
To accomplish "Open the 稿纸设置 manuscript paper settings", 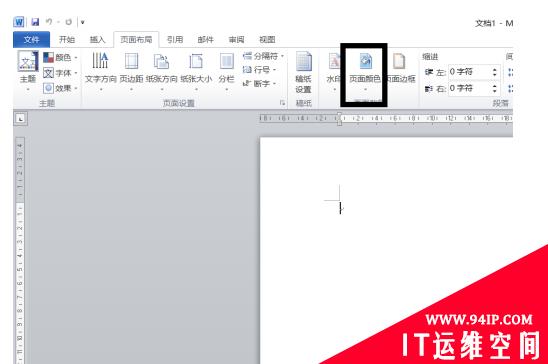I will click(303, 73).
